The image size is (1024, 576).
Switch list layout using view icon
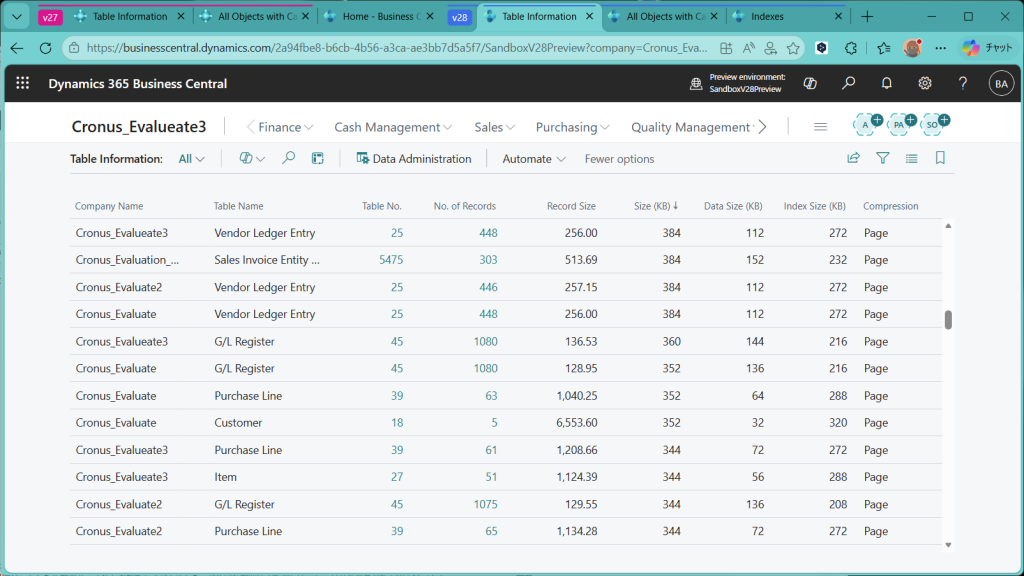pyautogui.click(x=911, y=158)
